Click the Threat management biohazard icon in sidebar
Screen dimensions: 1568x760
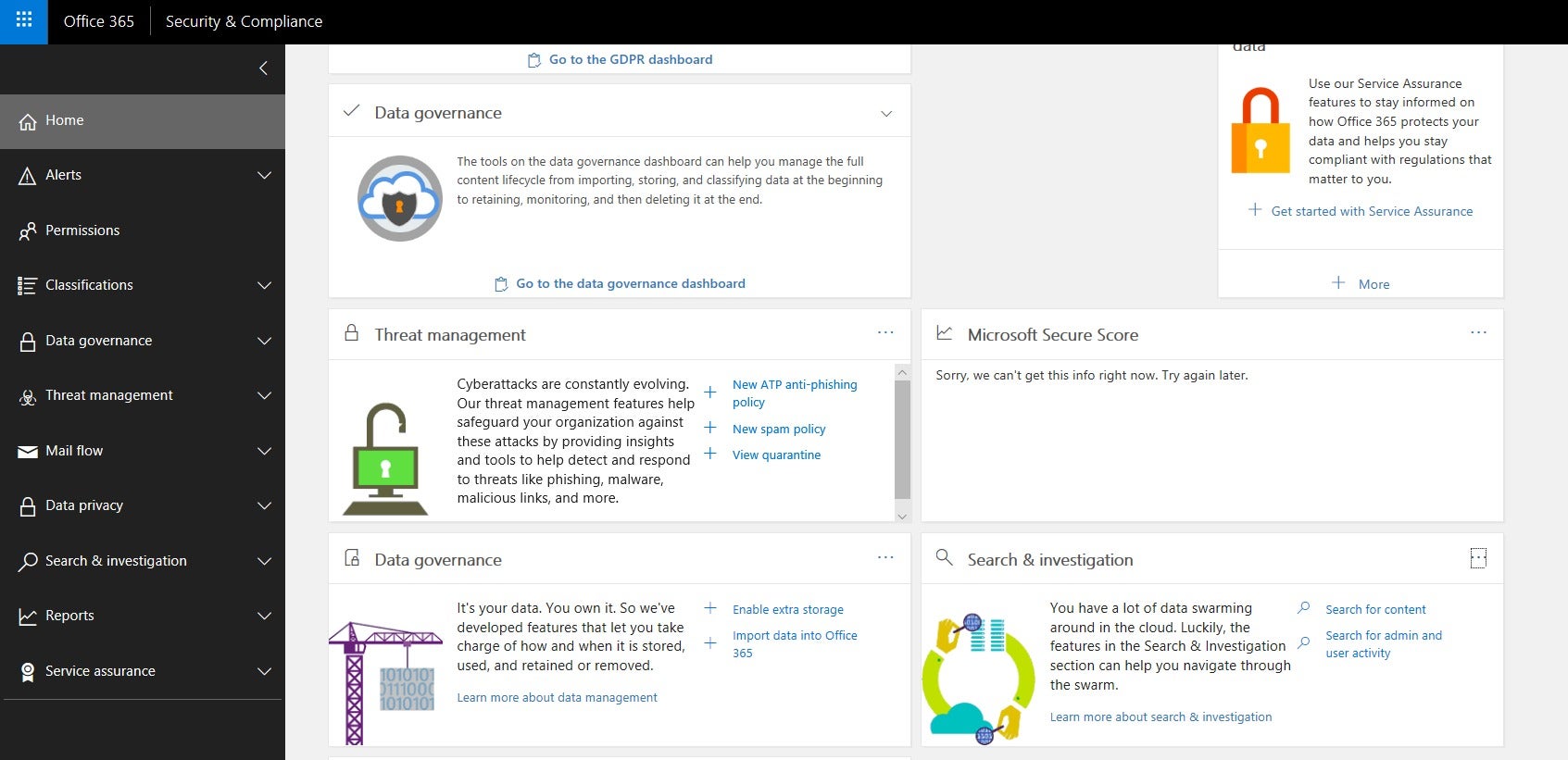tap(28, 396)
